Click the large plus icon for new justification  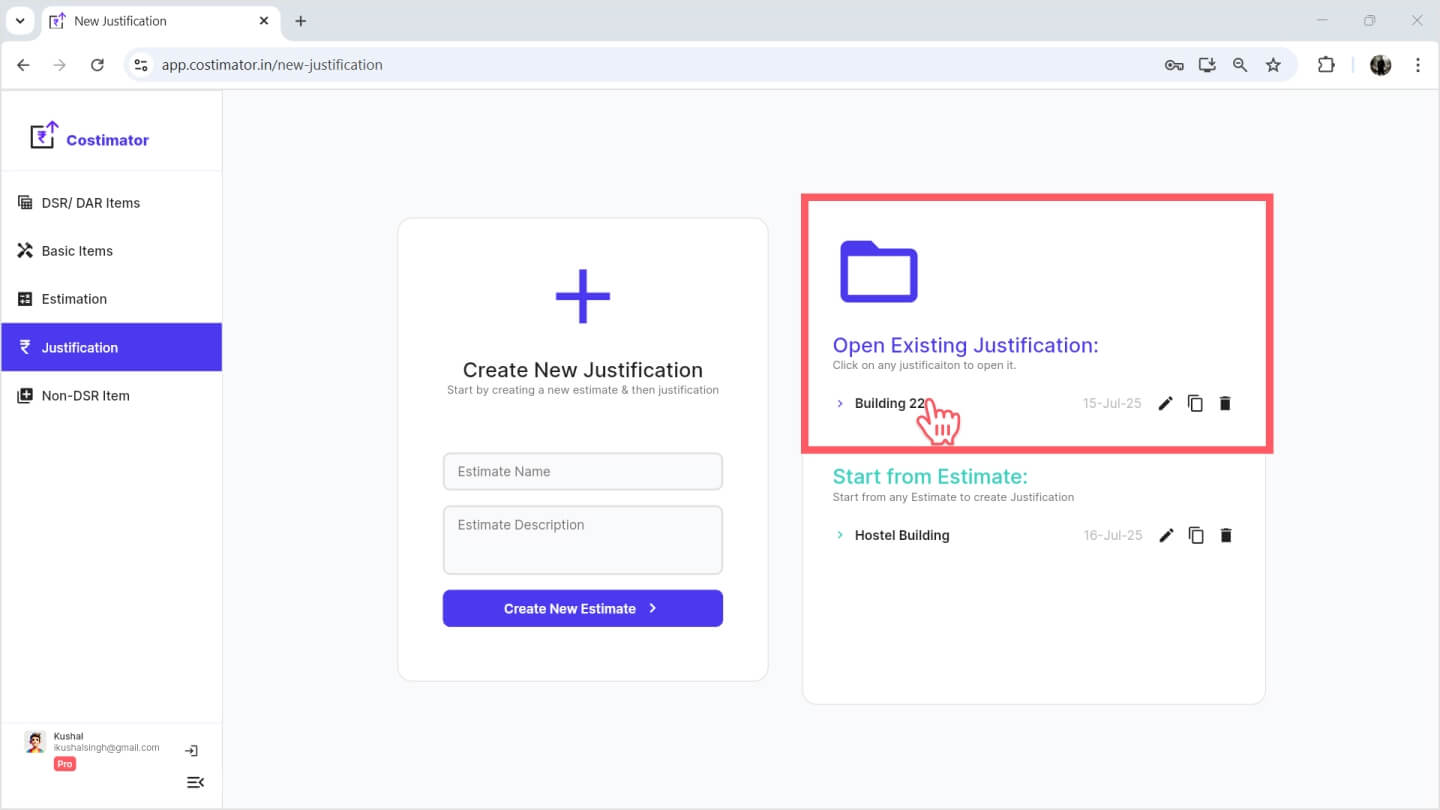583,296
